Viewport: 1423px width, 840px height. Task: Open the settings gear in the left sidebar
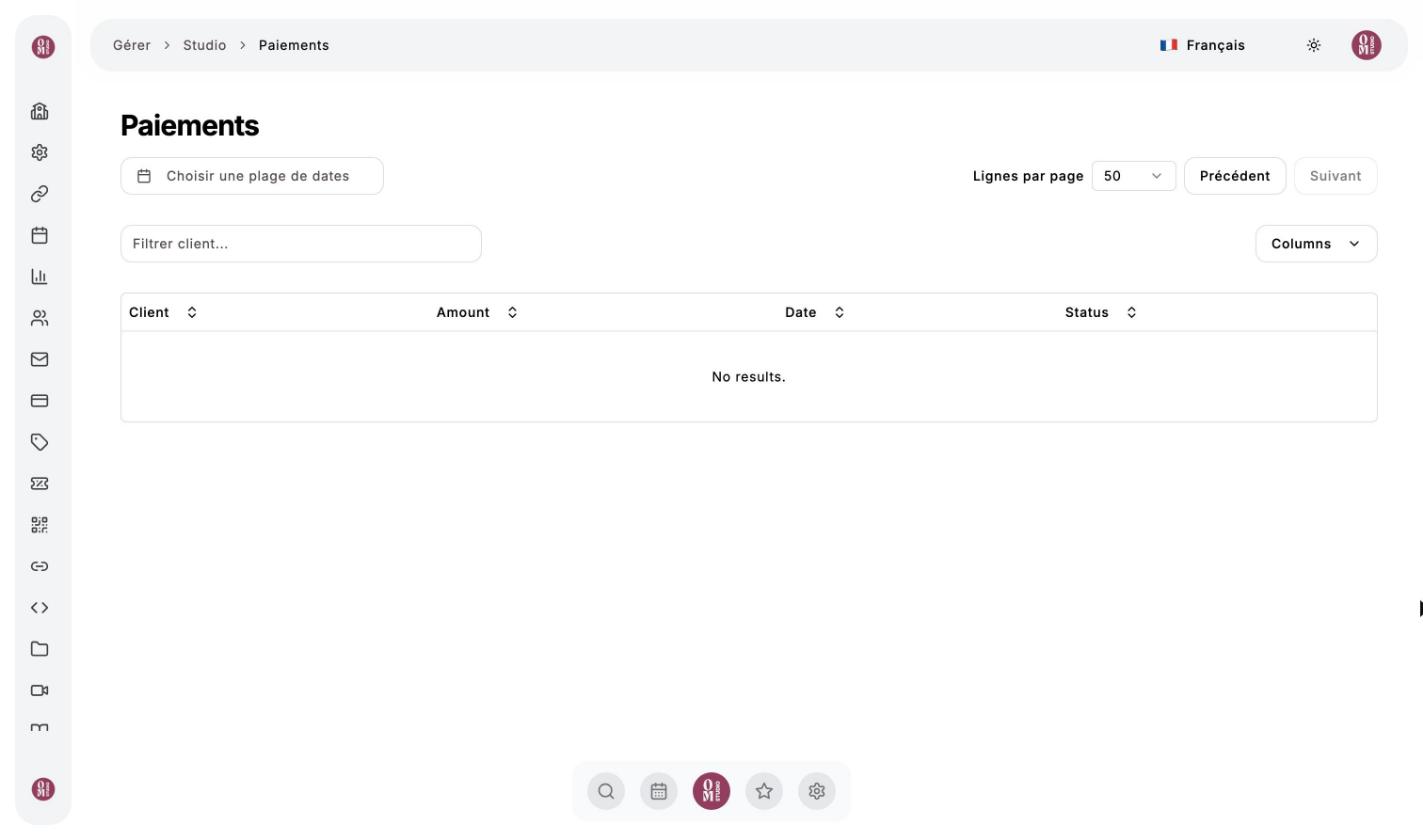[x=40, y=153]
